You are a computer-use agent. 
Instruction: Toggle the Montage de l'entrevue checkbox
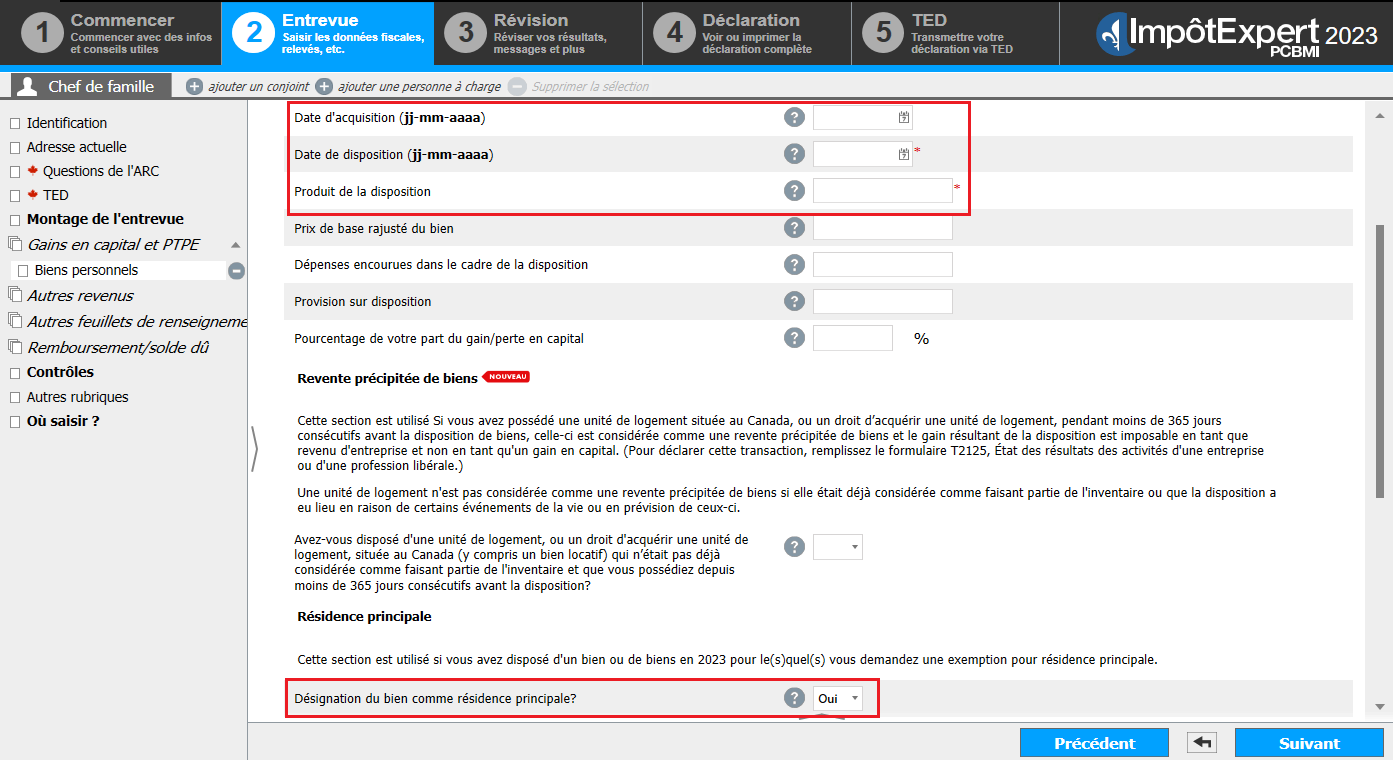(x=14, y=219)
